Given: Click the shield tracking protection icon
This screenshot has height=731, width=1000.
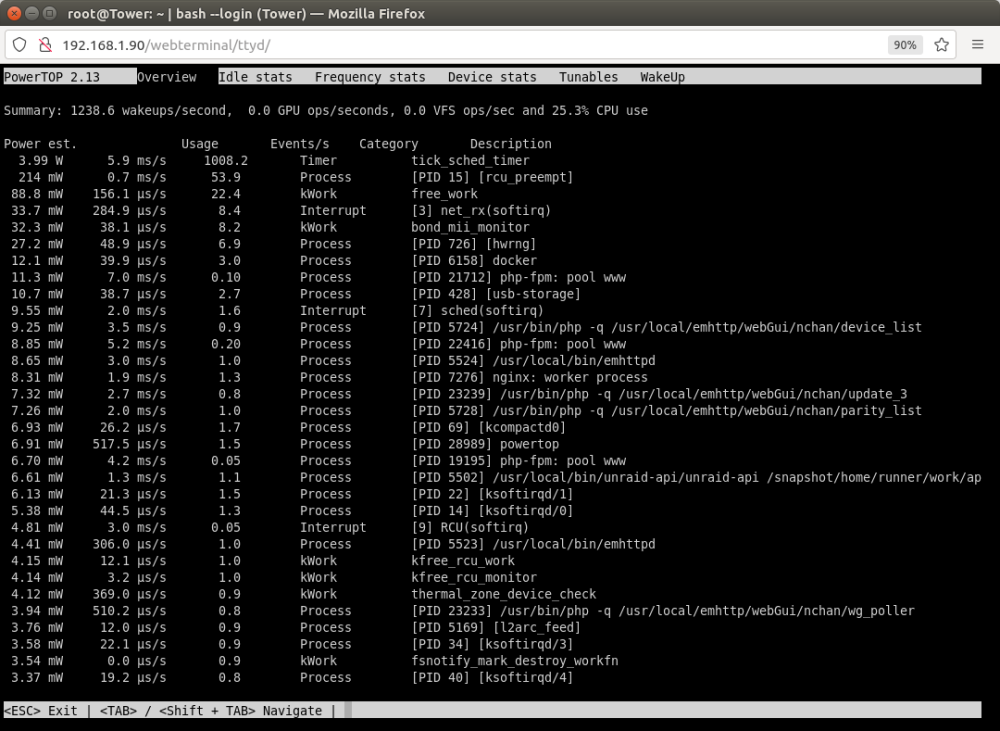Looking at the screenshot, I should (x=20, y=45).
